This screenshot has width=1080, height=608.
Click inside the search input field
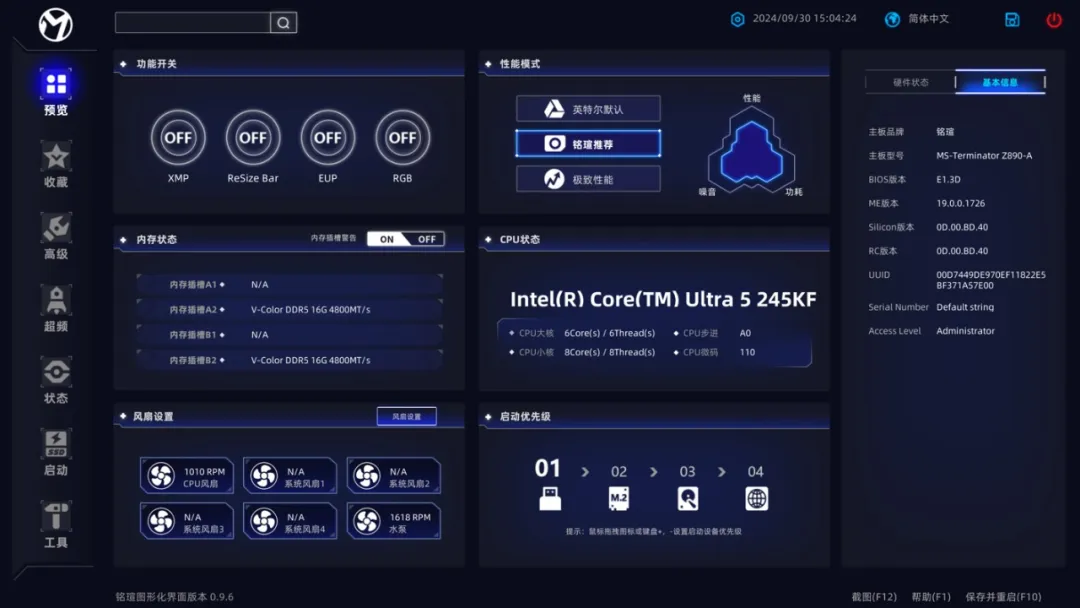[x=192, y=23]
